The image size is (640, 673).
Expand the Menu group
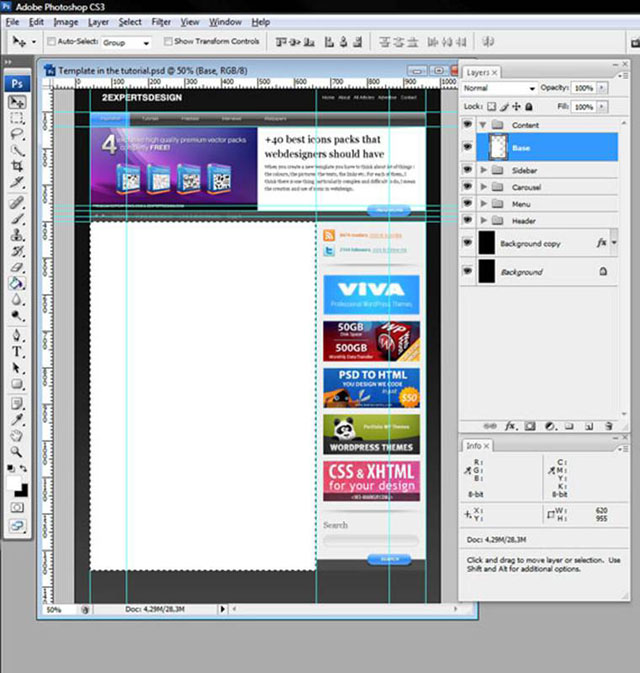(x=483, y=203)
